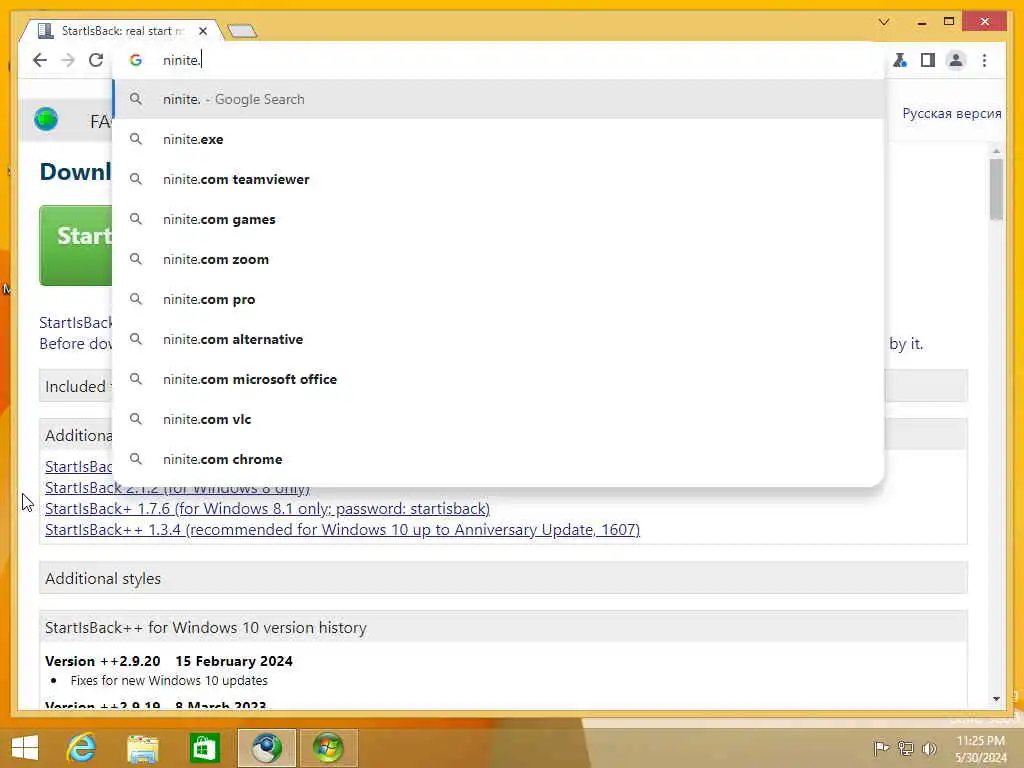Expand the Included section header

[x=76, y=386]
